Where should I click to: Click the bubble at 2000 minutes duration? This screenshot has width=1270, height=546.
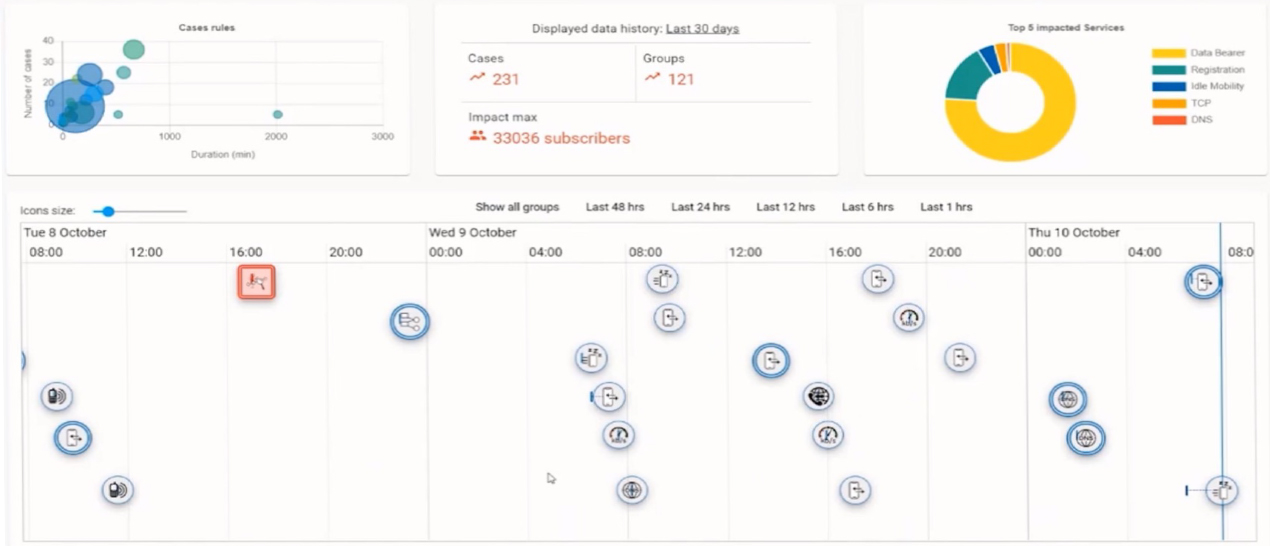coord(277,114)
